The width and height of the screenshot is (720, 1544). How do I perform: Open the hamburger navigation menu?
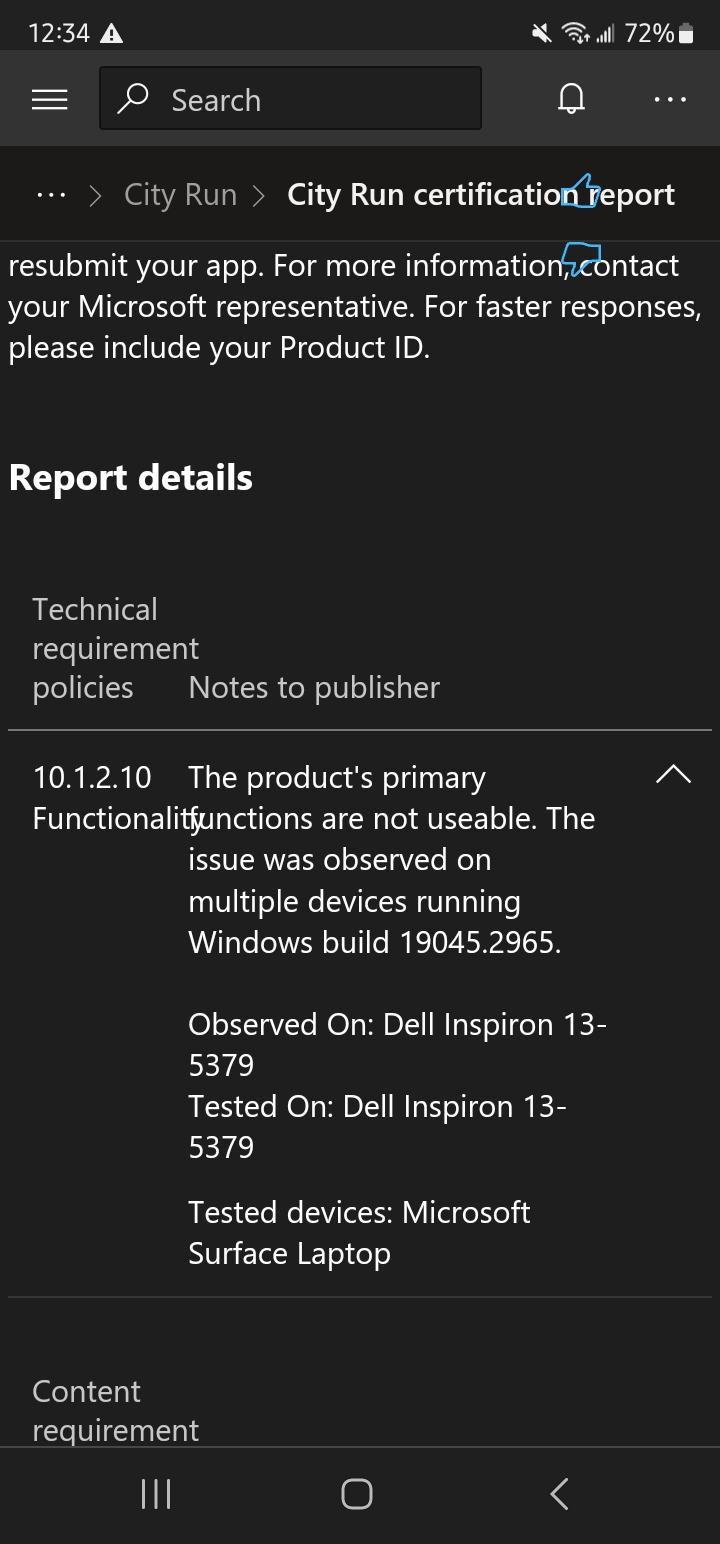point(49,98)
